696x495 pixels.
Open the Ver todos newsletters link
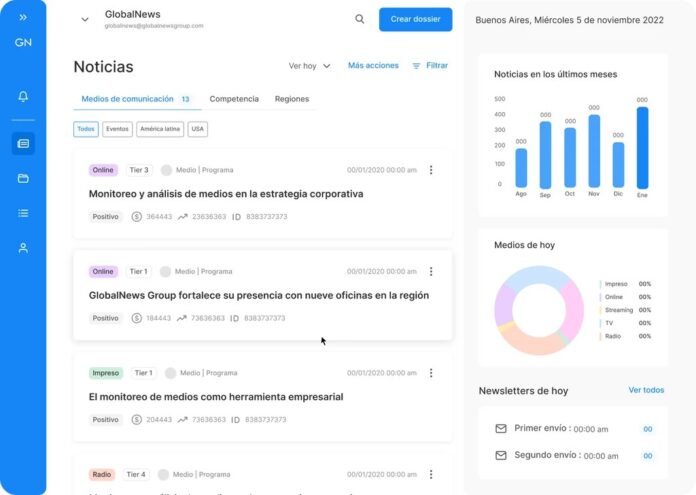click(646, 390)
